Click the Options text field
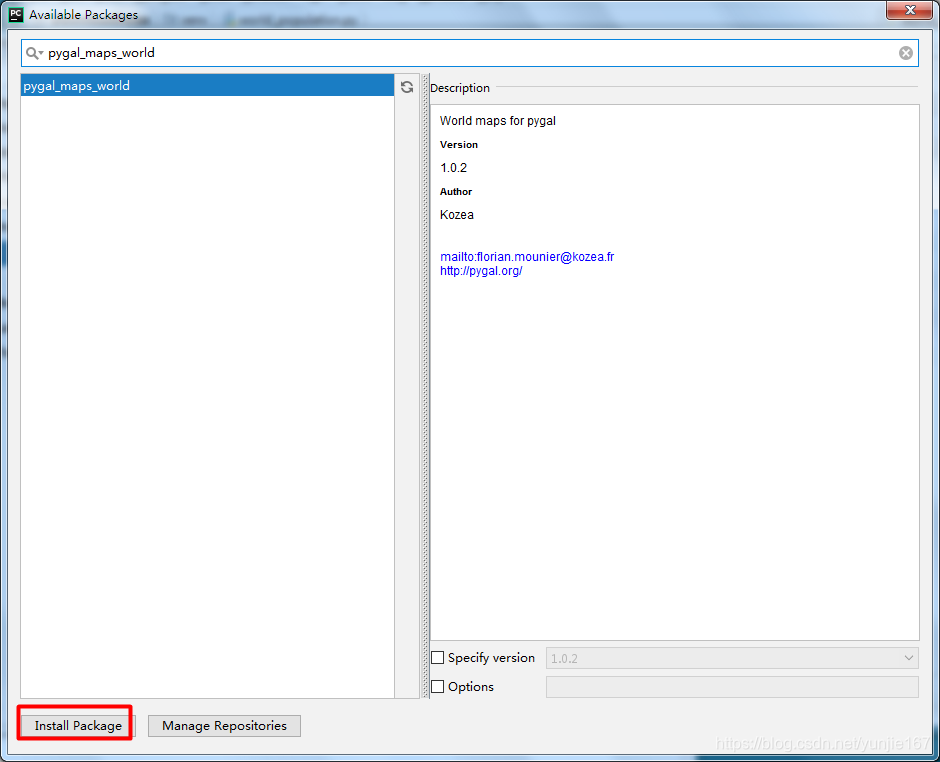Image resolution: width=940 pixels, height=762 pixels. [x=732, y=687]
